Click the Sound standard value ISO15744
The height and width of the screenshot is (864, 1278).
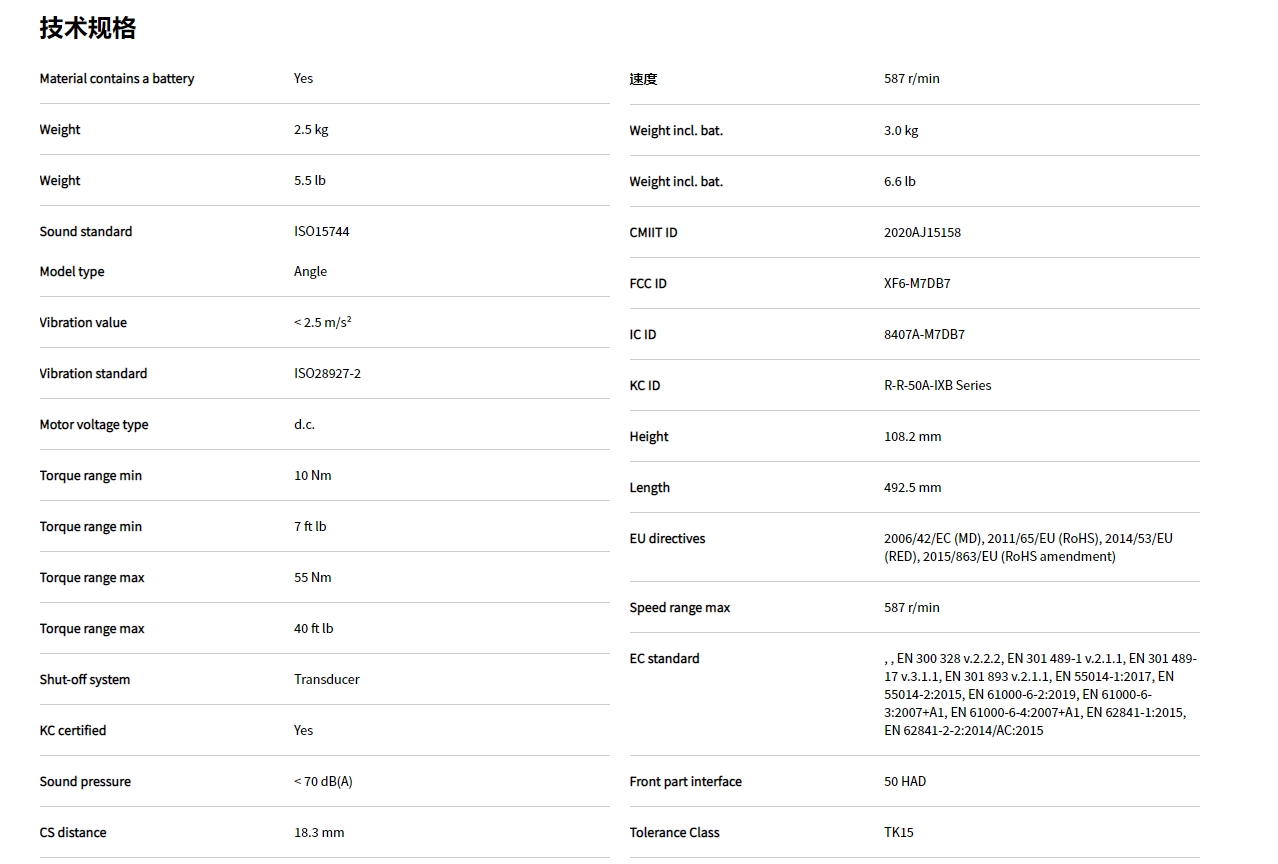tap(321, 232)
